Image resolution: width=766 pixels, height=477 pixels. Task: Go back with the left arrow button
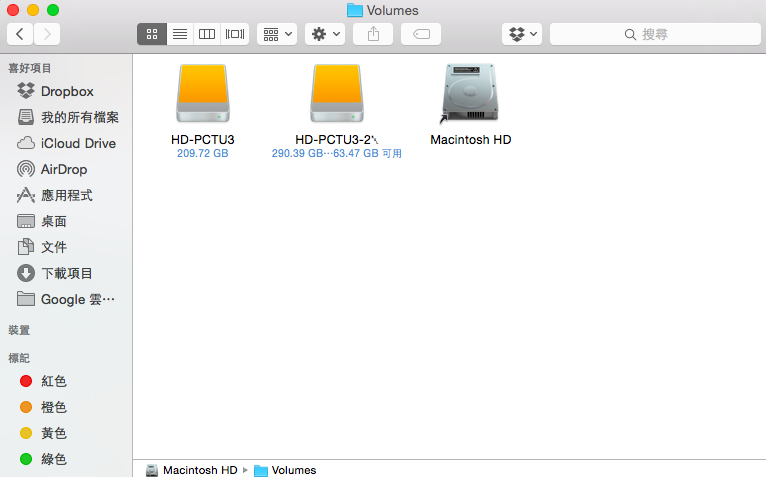pos(20,34)
